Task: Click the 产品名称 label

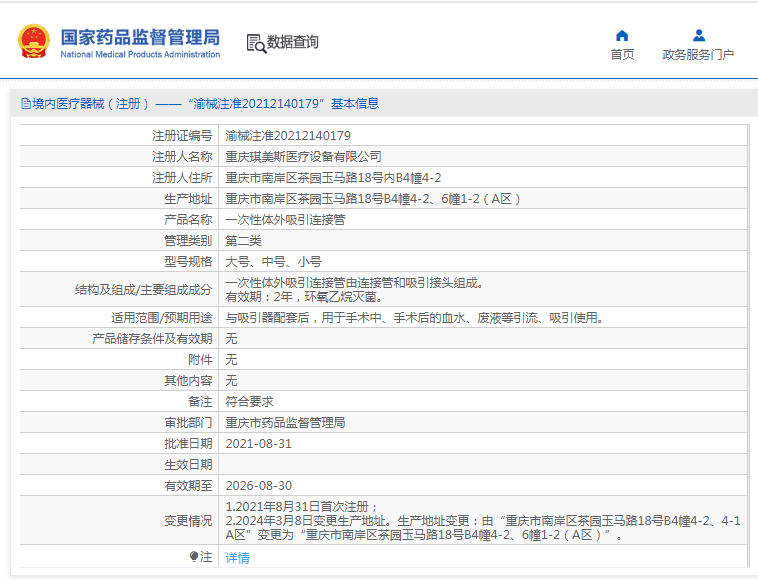Action: pos(188,220)
